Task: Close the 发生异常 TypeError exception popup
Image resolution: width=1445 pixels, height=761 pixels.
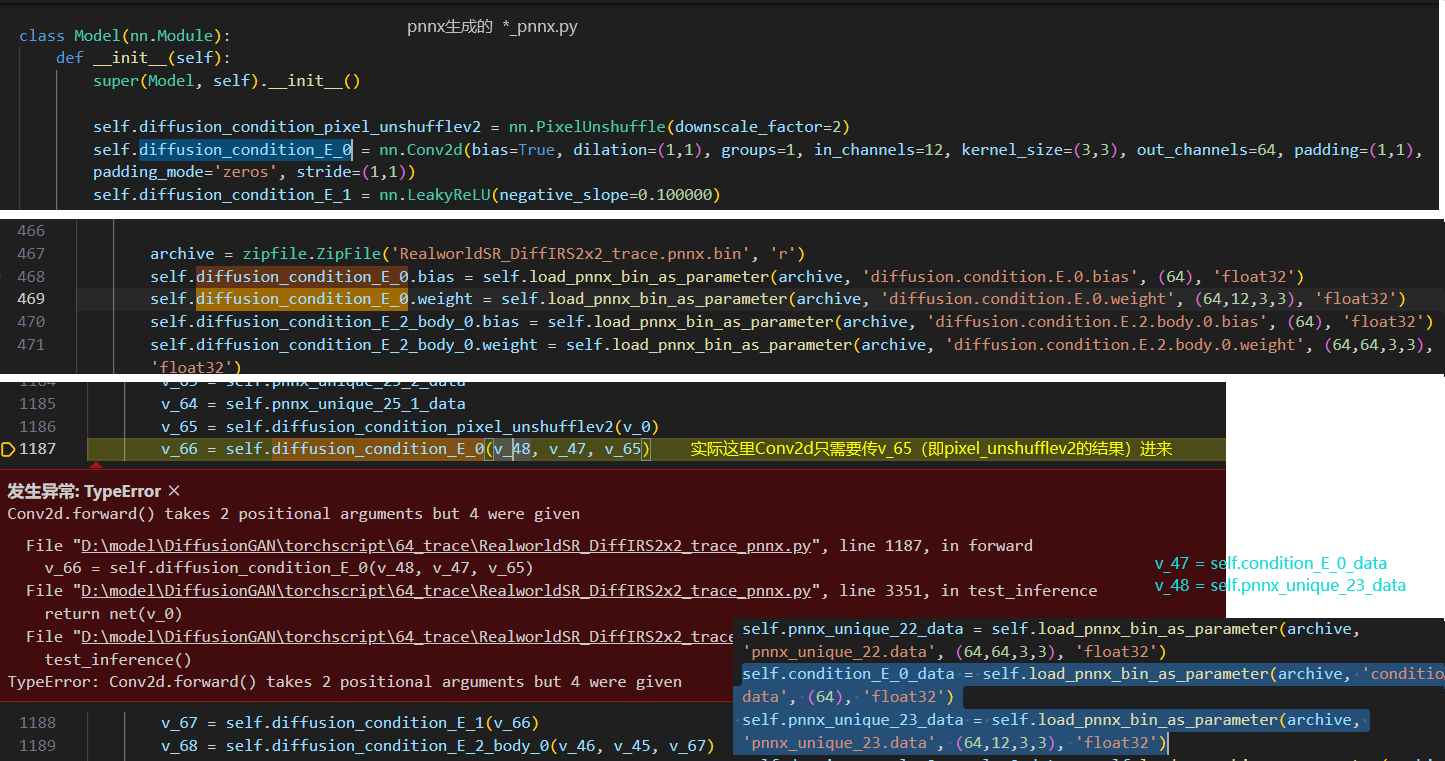Action: pyautogui.click(x=172, y=491)
